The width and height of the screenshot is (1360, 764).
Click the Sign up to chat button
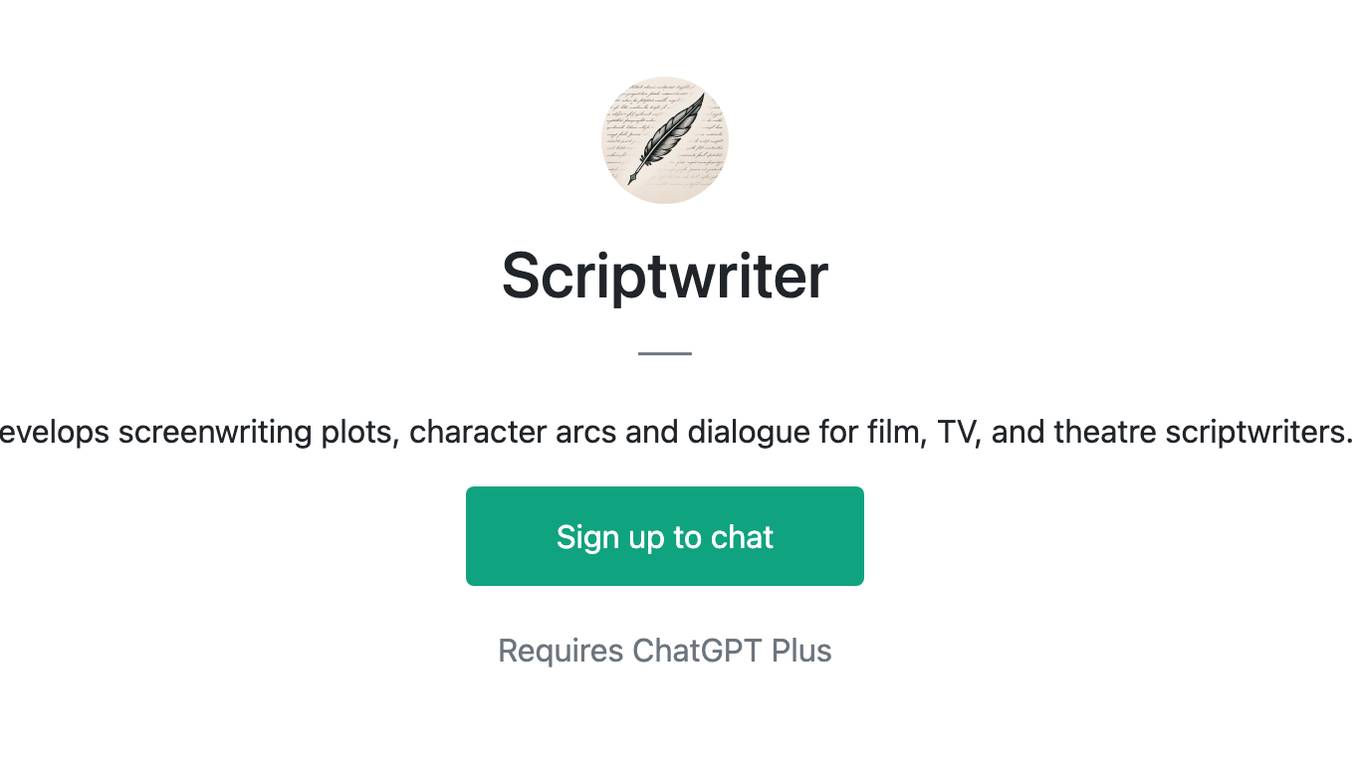coord(665,536)
